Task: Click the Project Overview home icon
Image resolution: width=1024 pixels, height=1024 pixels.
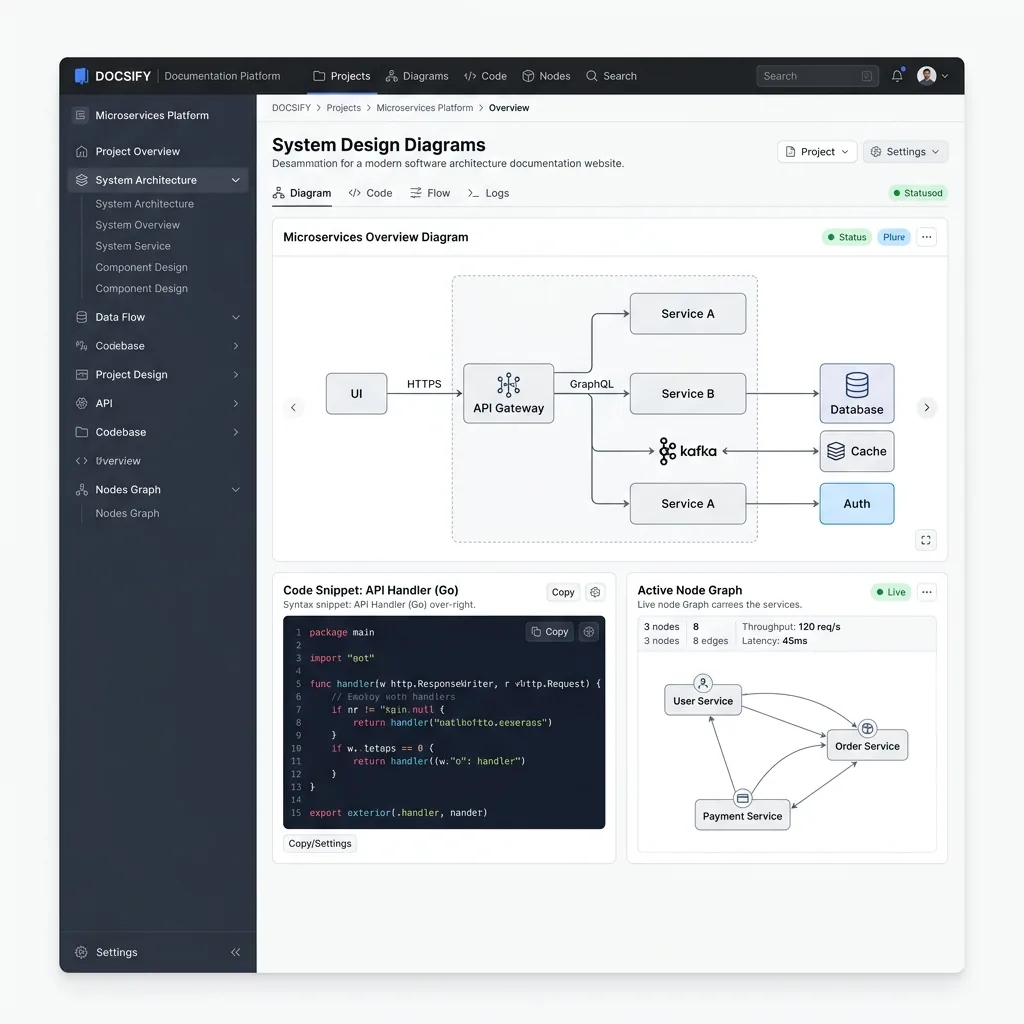Action: tap(82, 152)
